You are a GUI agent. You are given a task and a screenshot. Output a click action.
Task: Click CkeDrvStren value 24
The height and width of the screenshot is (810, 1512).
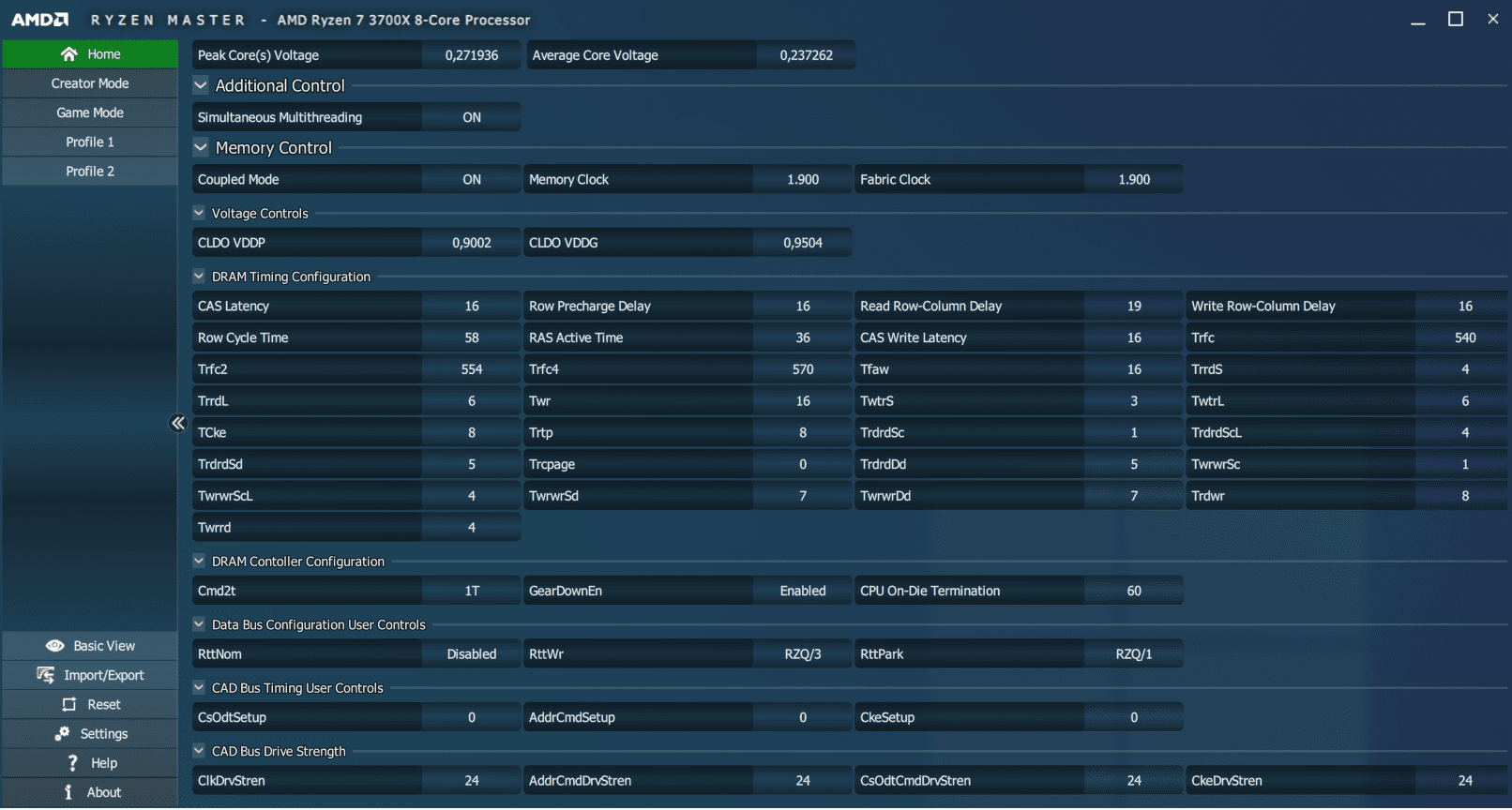pos(1465,780)
